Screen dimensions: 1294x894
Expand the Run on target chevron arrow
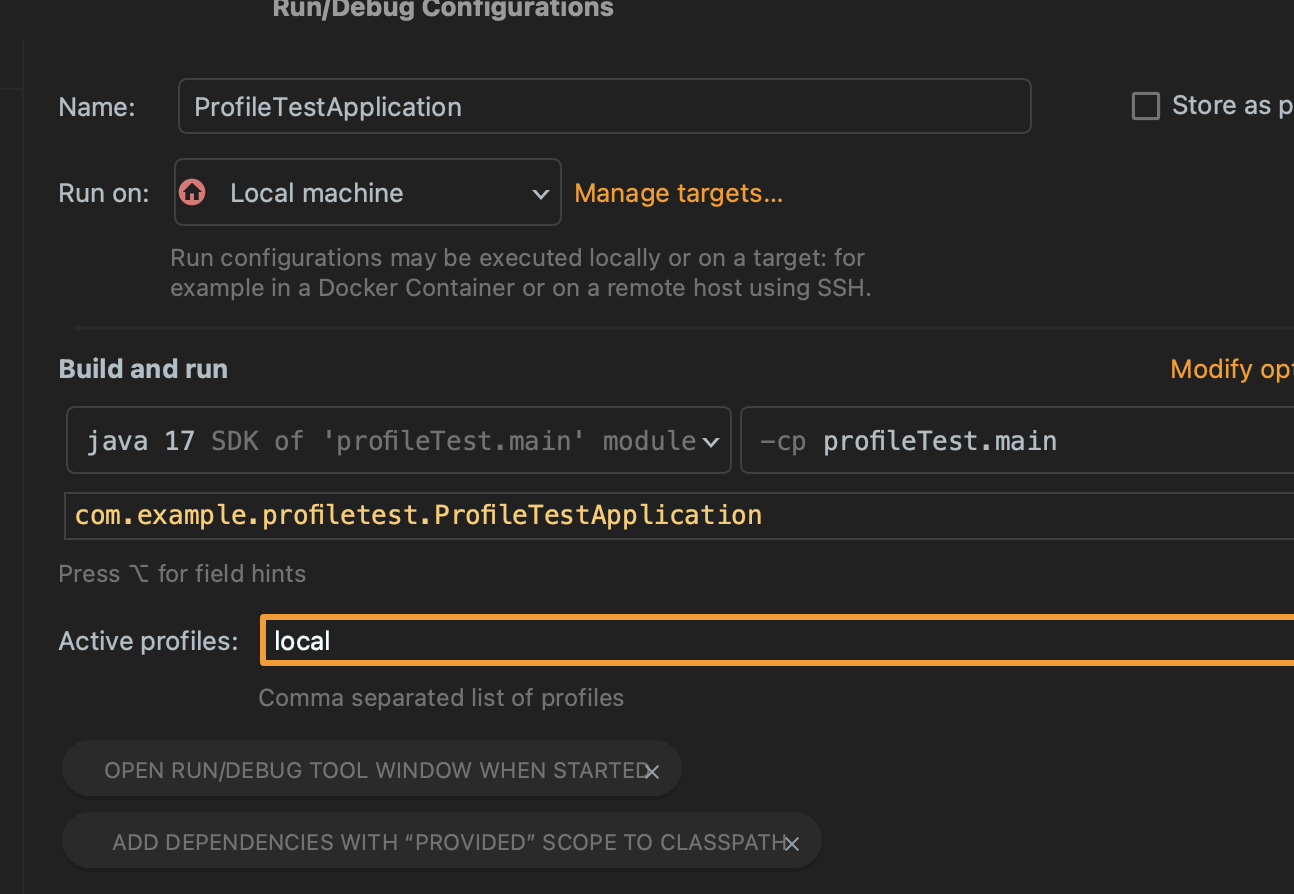click(540, 193)
